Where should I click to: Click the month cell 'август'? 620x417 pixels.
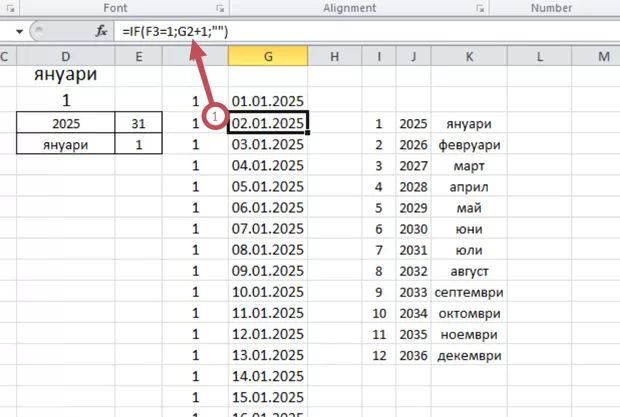(x=469, y=271)
